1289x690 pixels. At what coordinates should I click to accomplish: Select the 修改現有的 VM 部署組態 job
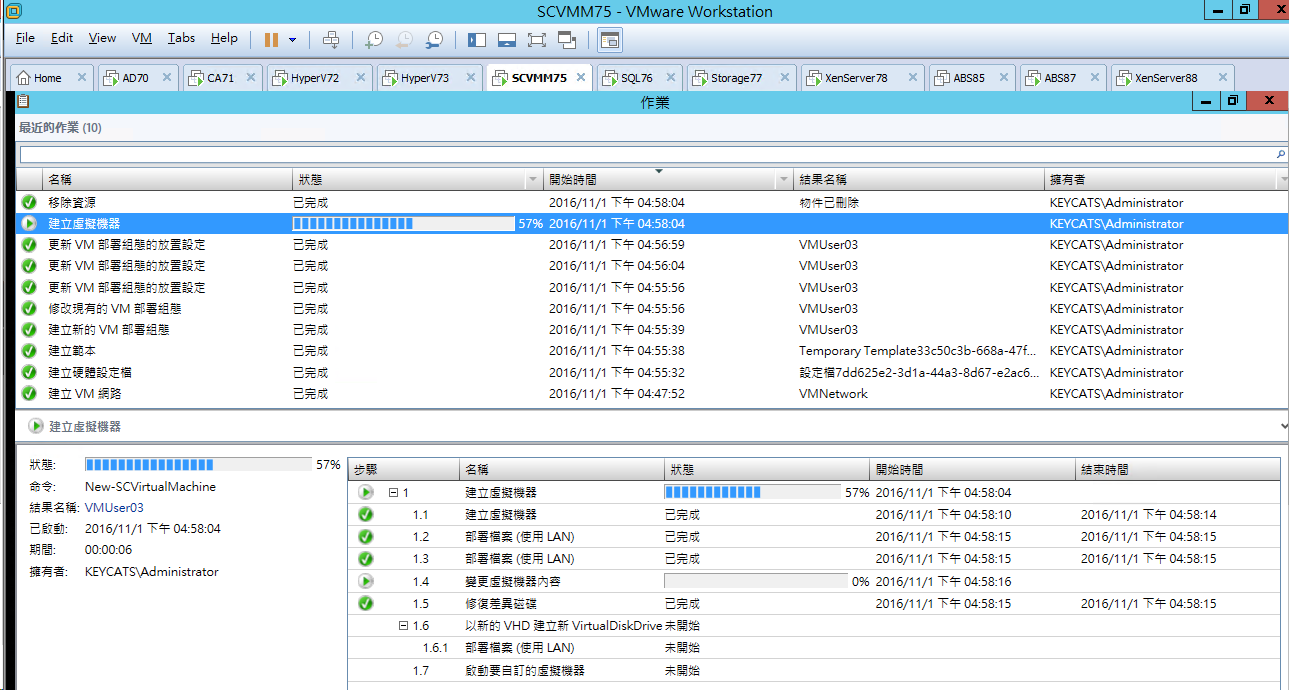pyautogui.click(x=652, y=309)
